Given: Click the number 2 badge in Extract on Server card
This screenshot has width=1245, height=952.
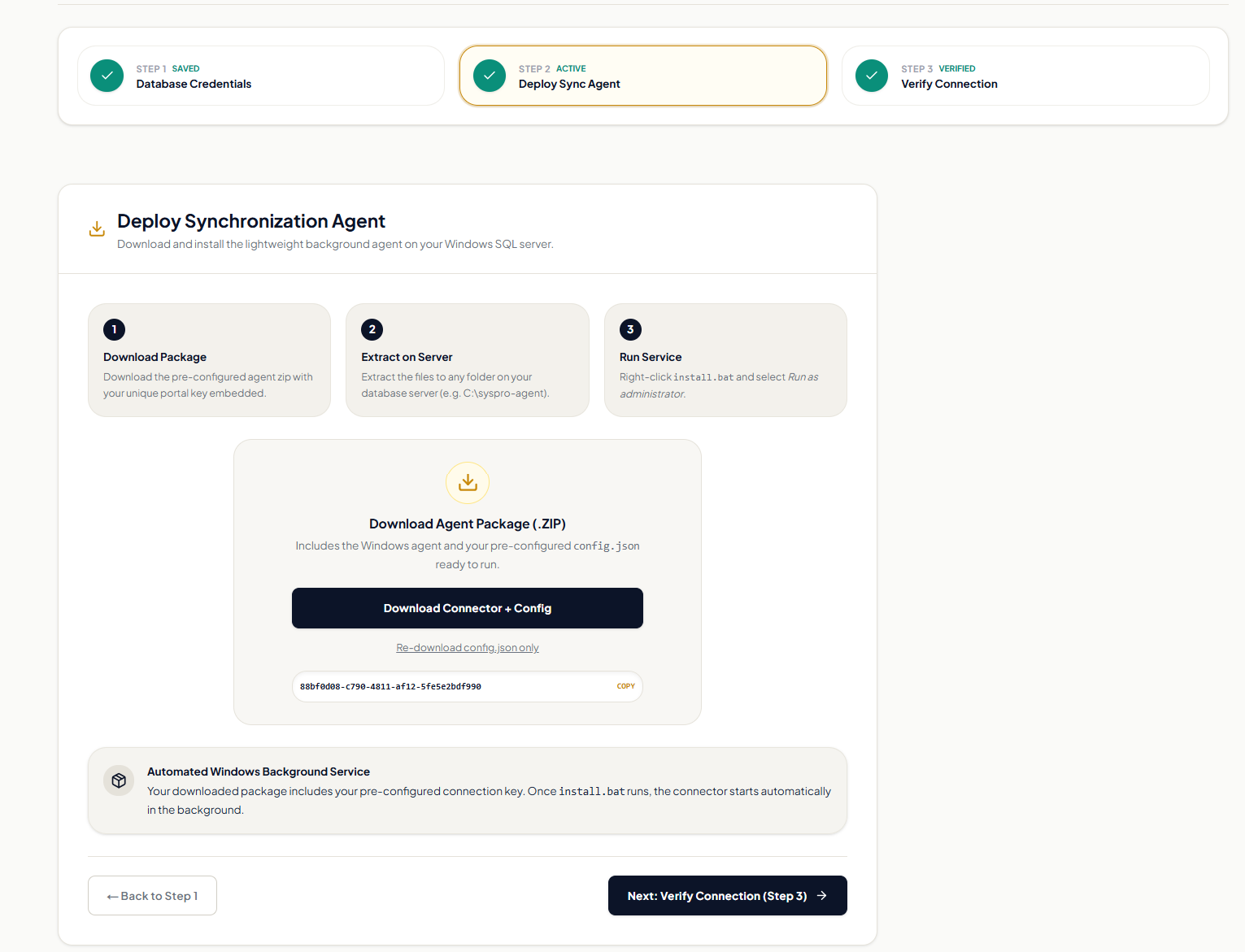Looking at the screenshot, I should coord(372,329).
